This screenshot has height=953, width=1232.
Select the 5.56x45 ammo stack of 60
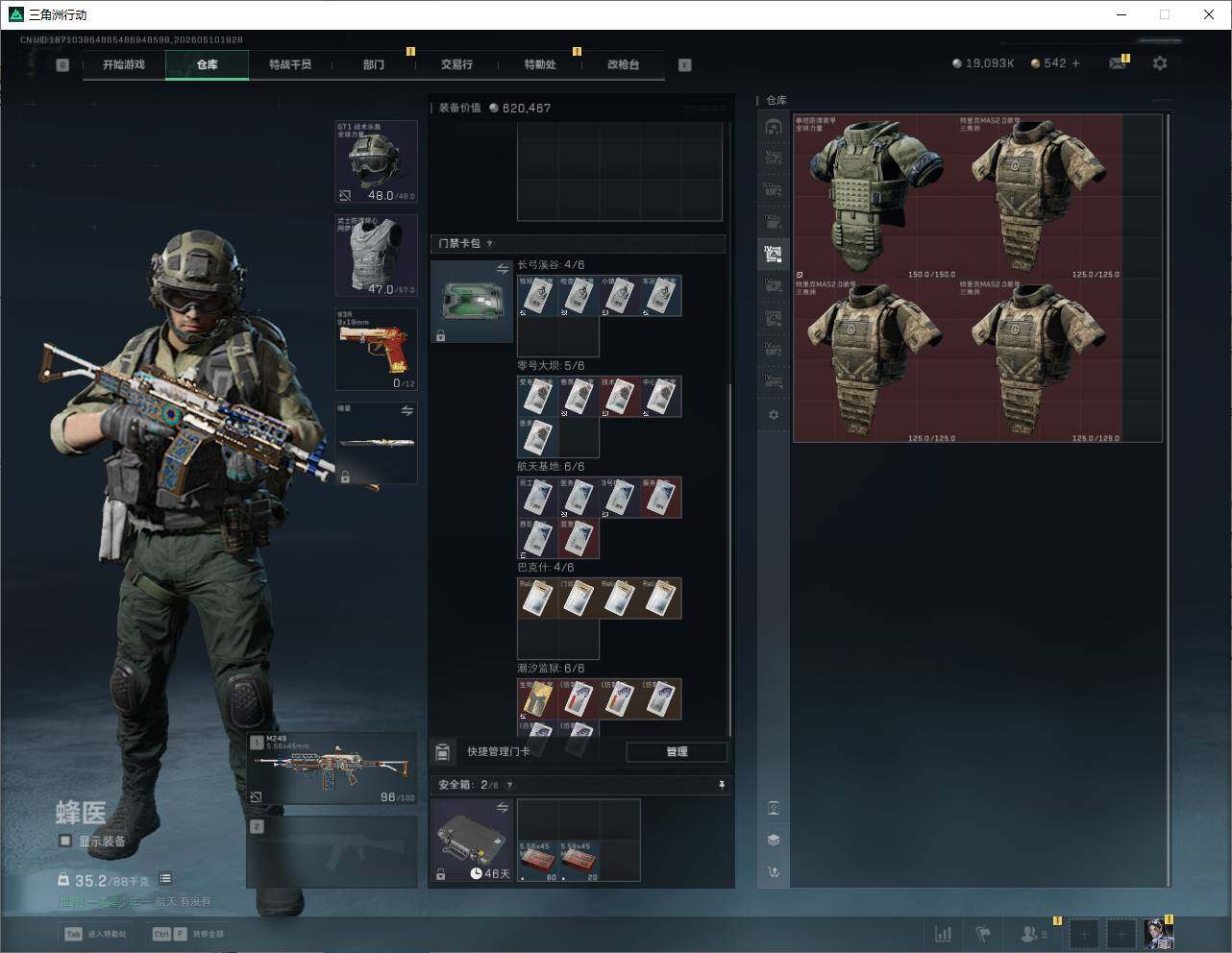[538, 862]
